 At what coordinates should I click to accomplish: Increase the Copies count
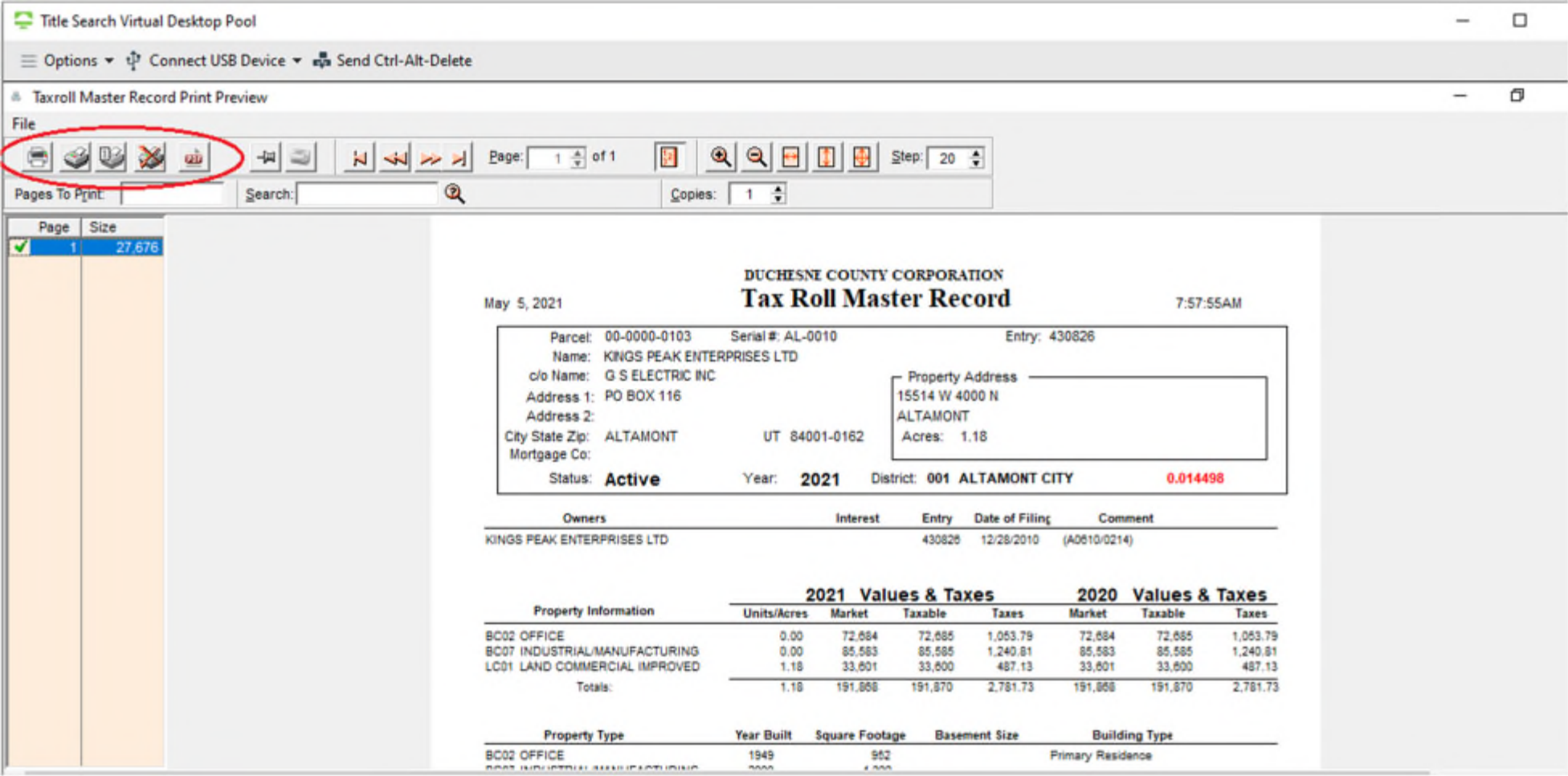[x=778, y=189]
